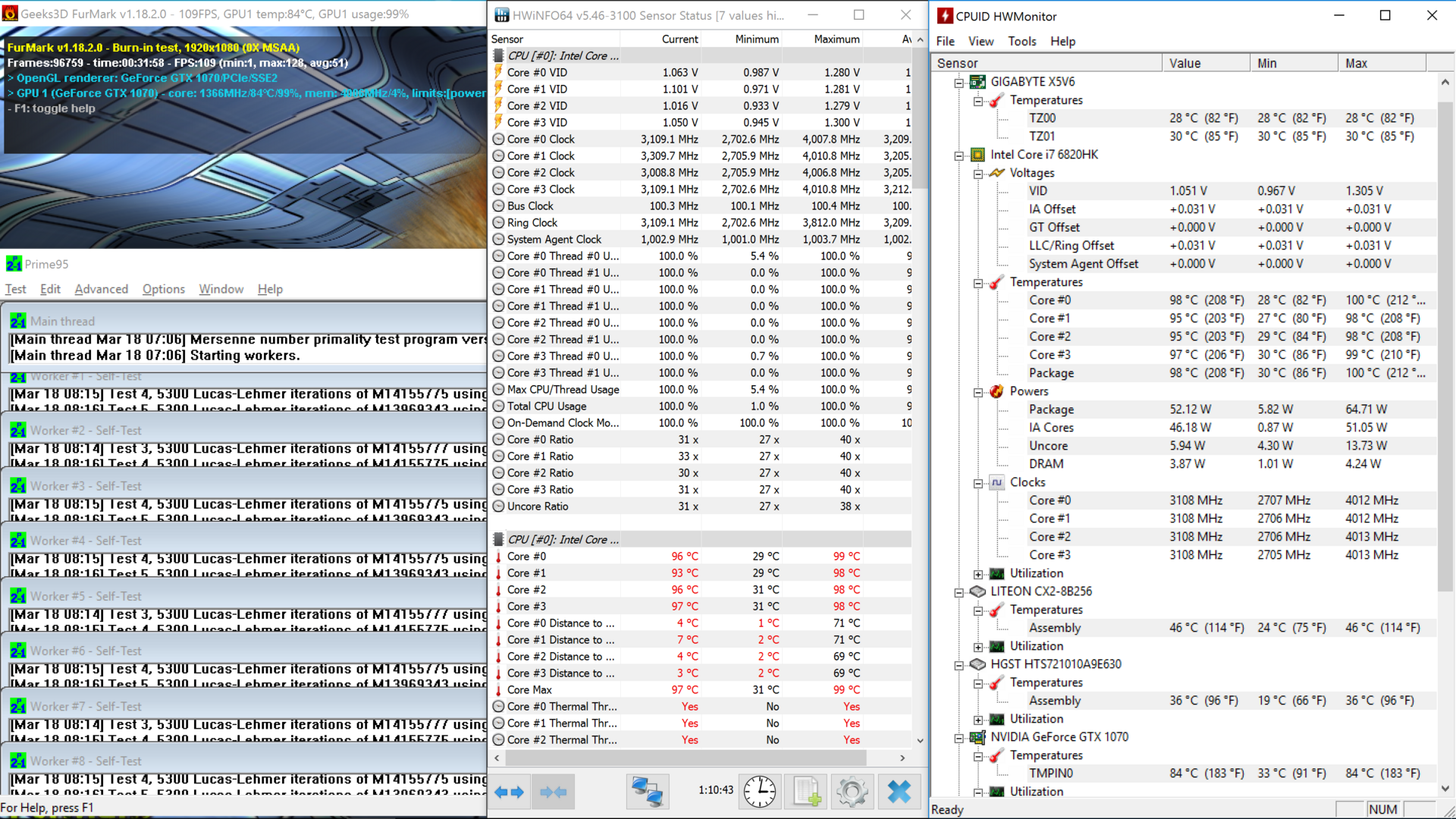Click the Intel Core i7 6820HK chip icon
Screen dimensions: 1456x819
click(x=977, y=154)
